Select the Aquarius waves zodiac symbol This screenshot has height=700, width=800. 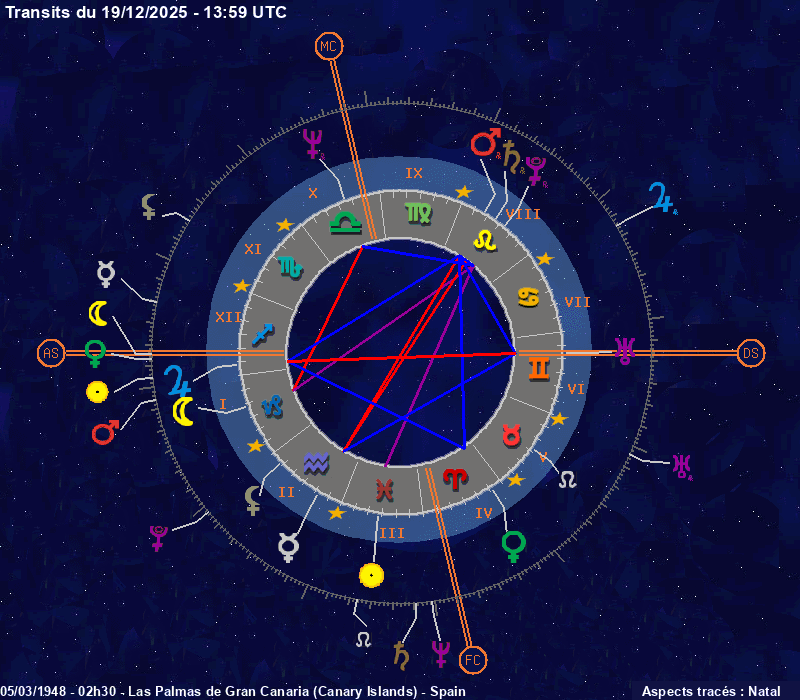tap(316, 464)
